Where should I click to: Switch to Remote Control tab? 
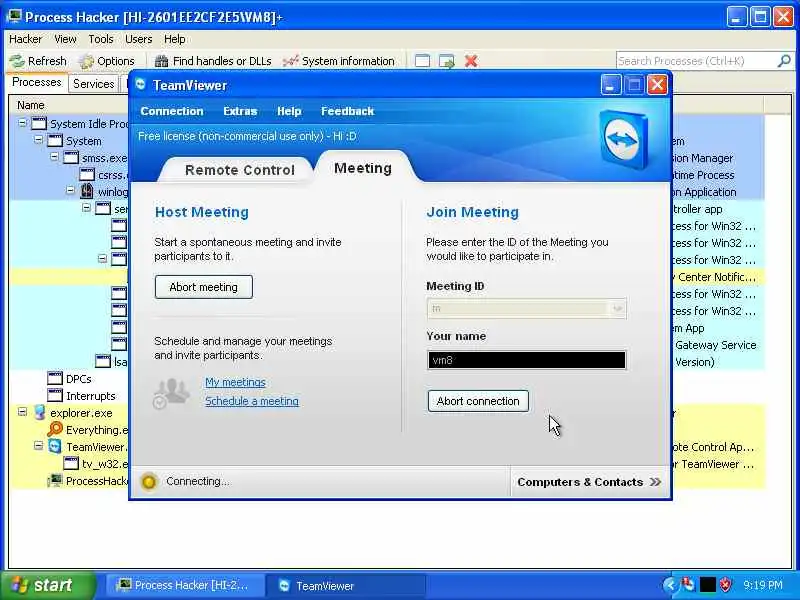point(239,170)
